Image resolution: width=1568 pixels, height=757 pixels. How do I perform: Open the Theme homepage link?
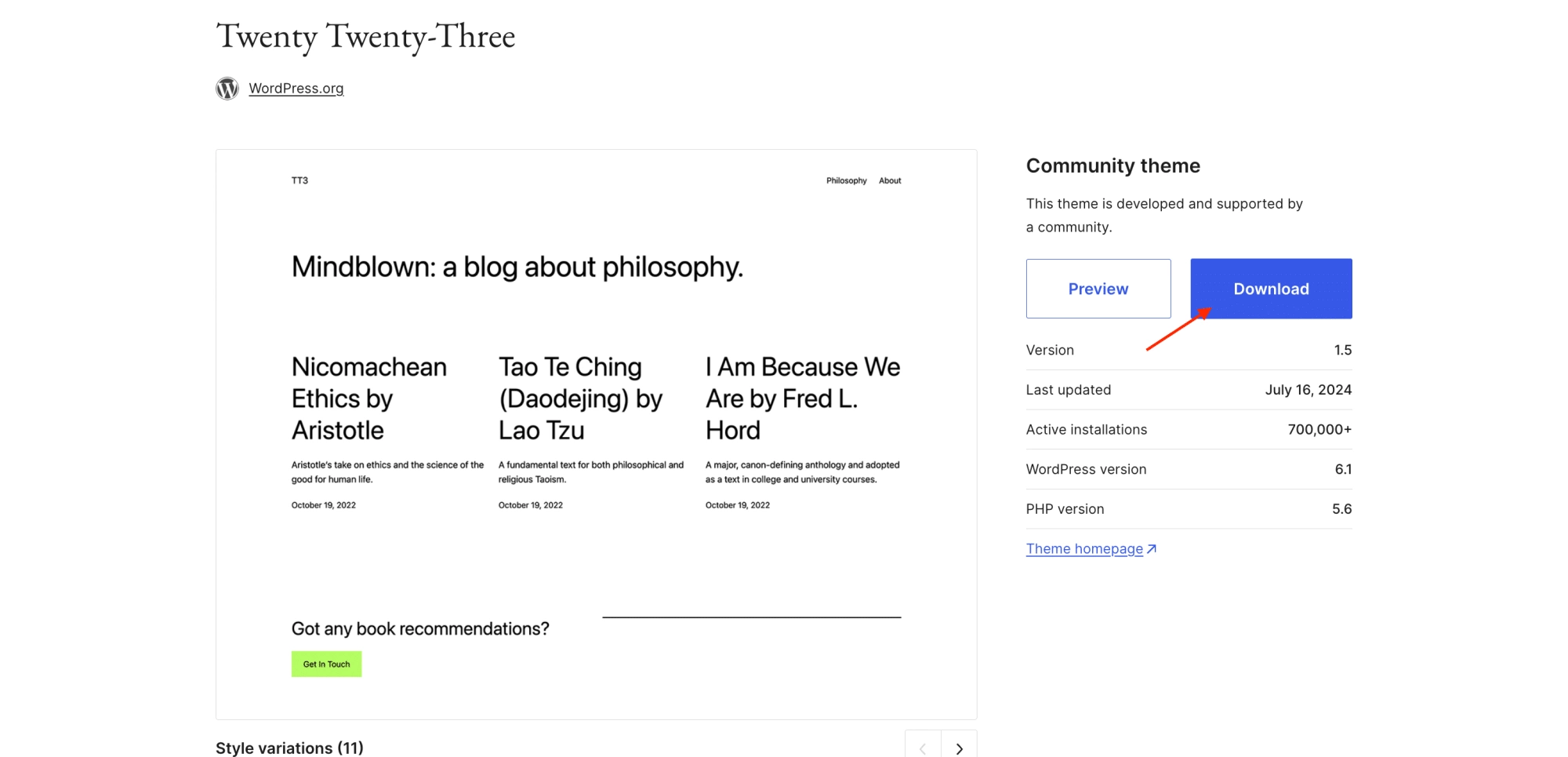[1084, 549]
